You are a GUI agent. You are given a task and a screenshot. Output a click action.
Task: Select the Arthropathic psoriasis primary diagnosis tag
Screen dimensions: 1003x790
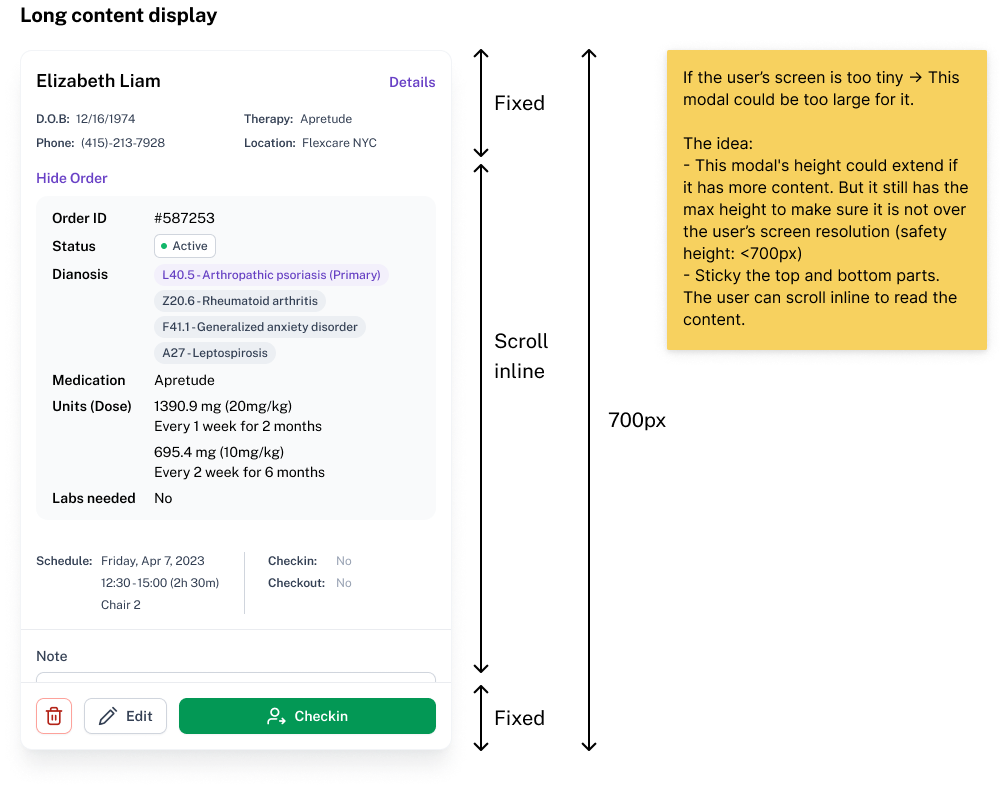point(271,275)
